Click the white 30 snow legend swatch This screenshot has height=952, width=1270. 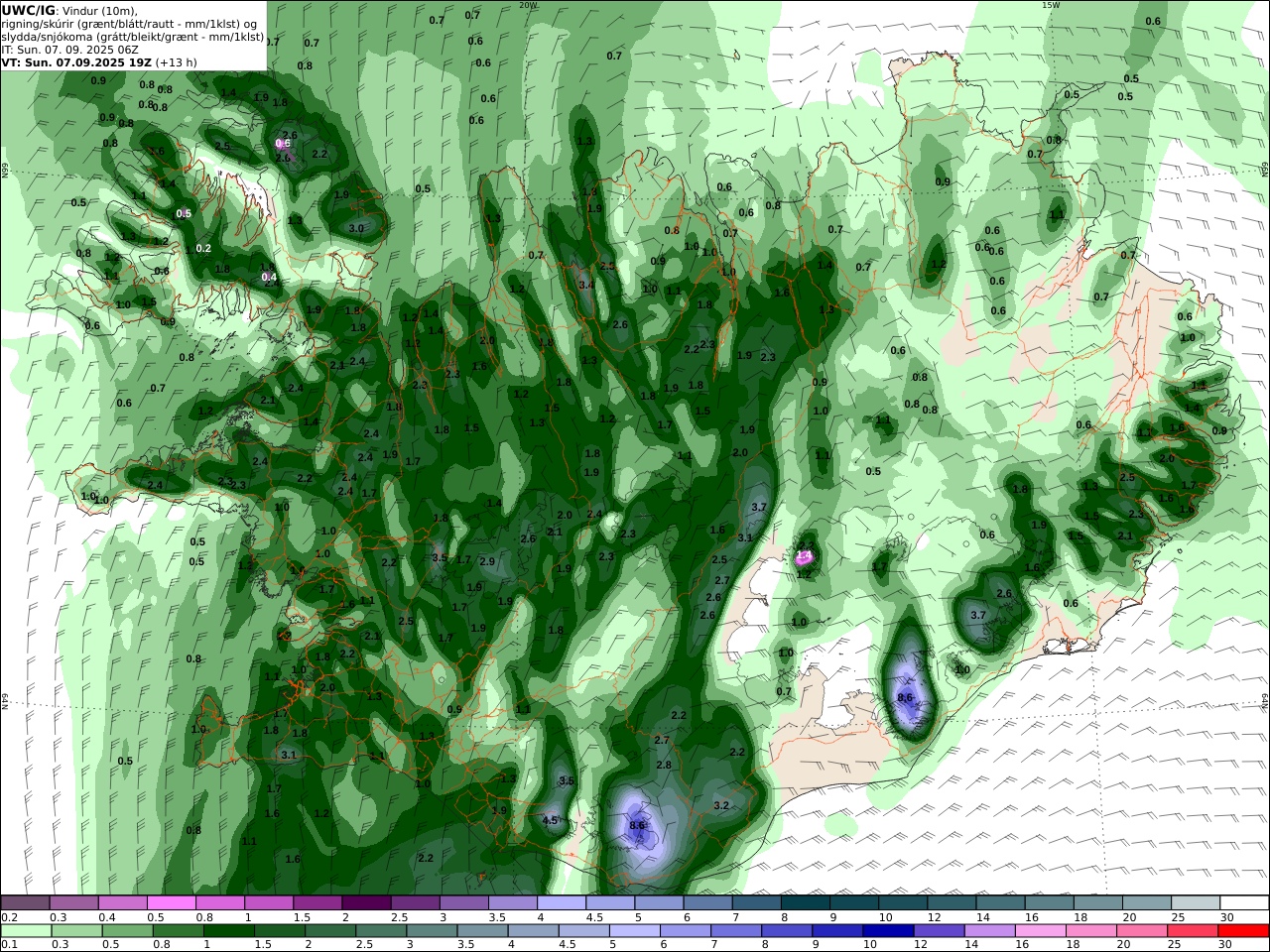tap(1245, 903)
